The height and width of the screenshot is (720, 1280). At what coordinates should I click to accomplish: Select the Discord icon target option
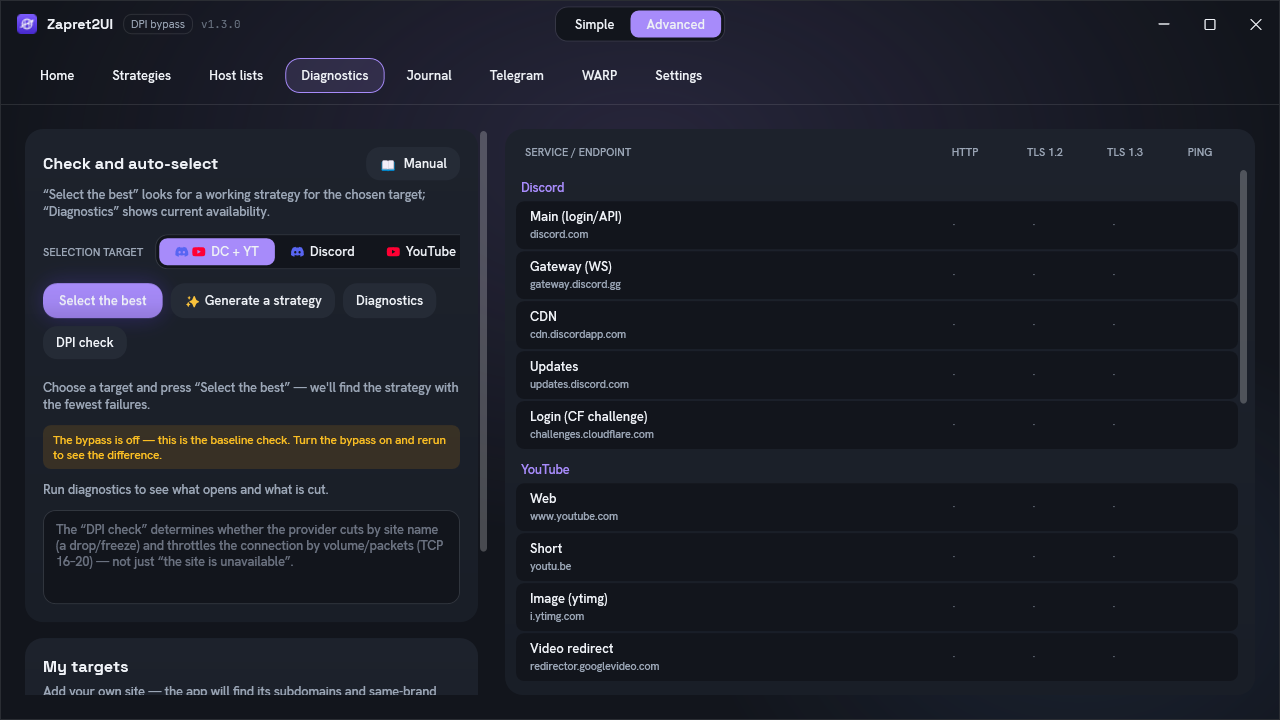322,252
